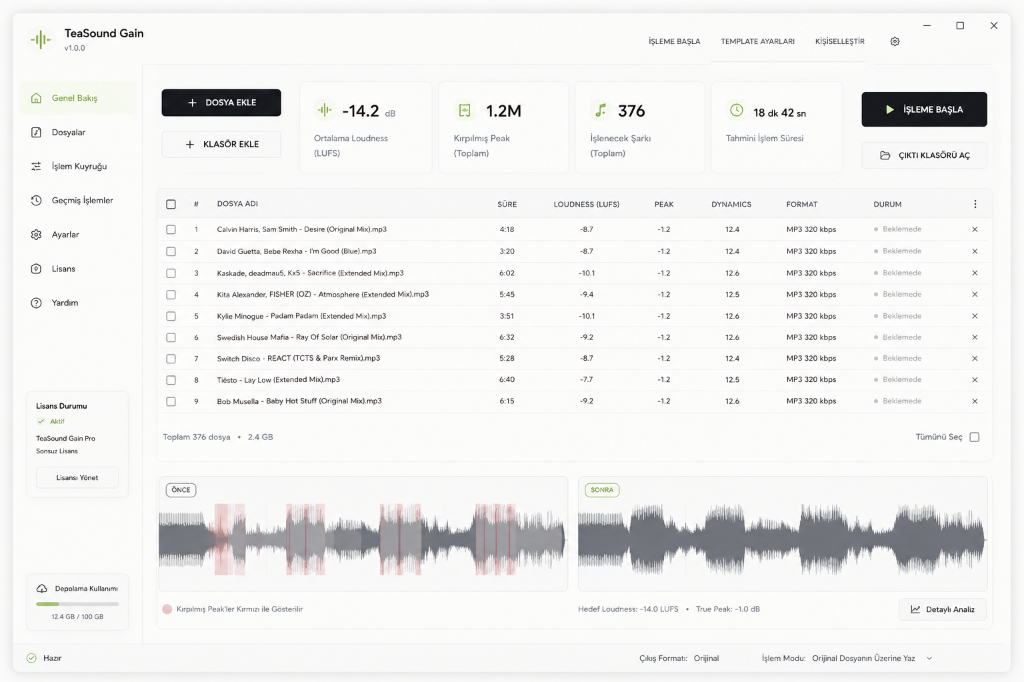Remove the Tiësto - Lay Low row
1024x682 pixels.
(974, 380)
